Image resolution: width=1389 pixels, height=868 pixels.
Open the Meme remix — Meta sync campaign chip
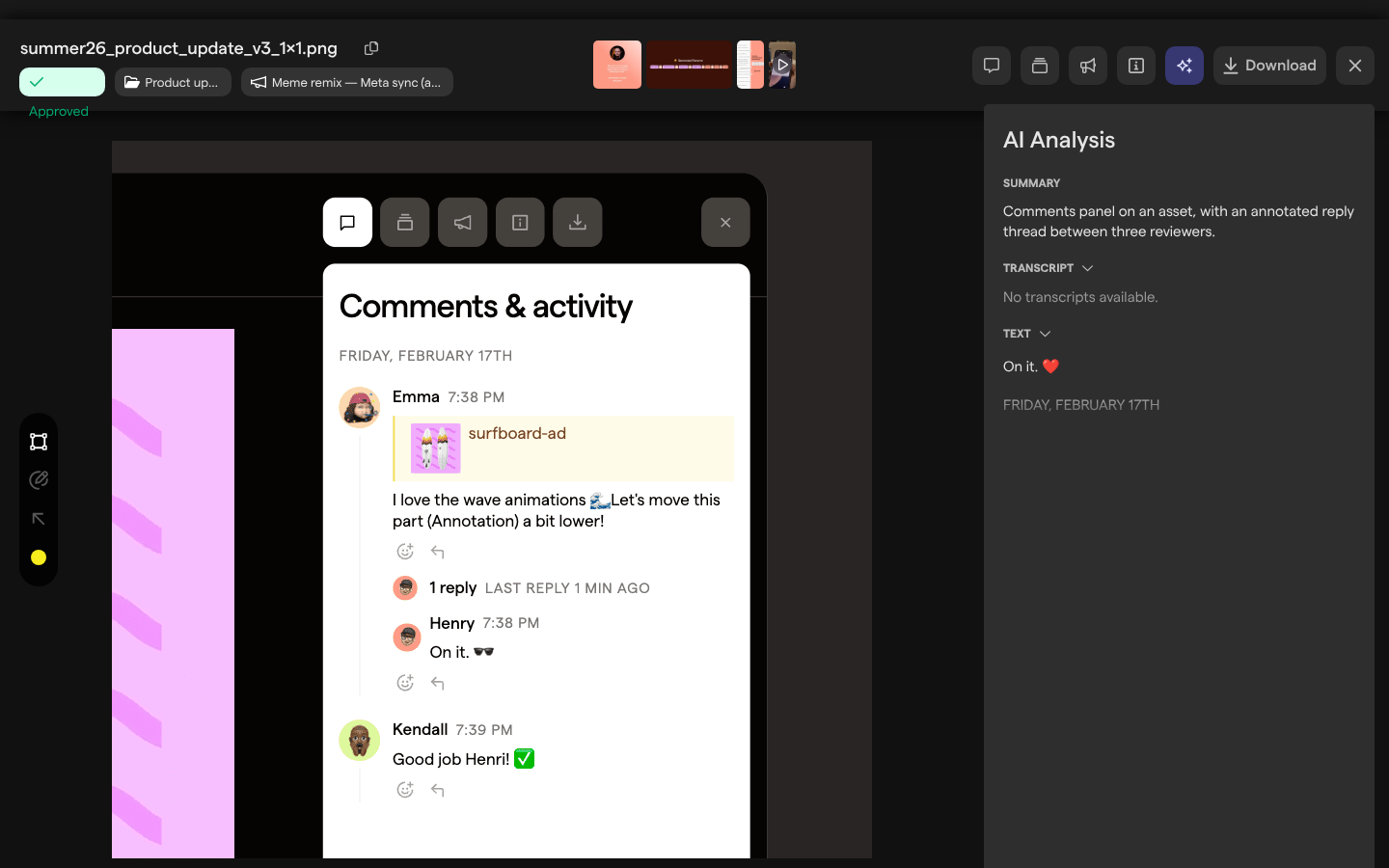pos(347,82)
